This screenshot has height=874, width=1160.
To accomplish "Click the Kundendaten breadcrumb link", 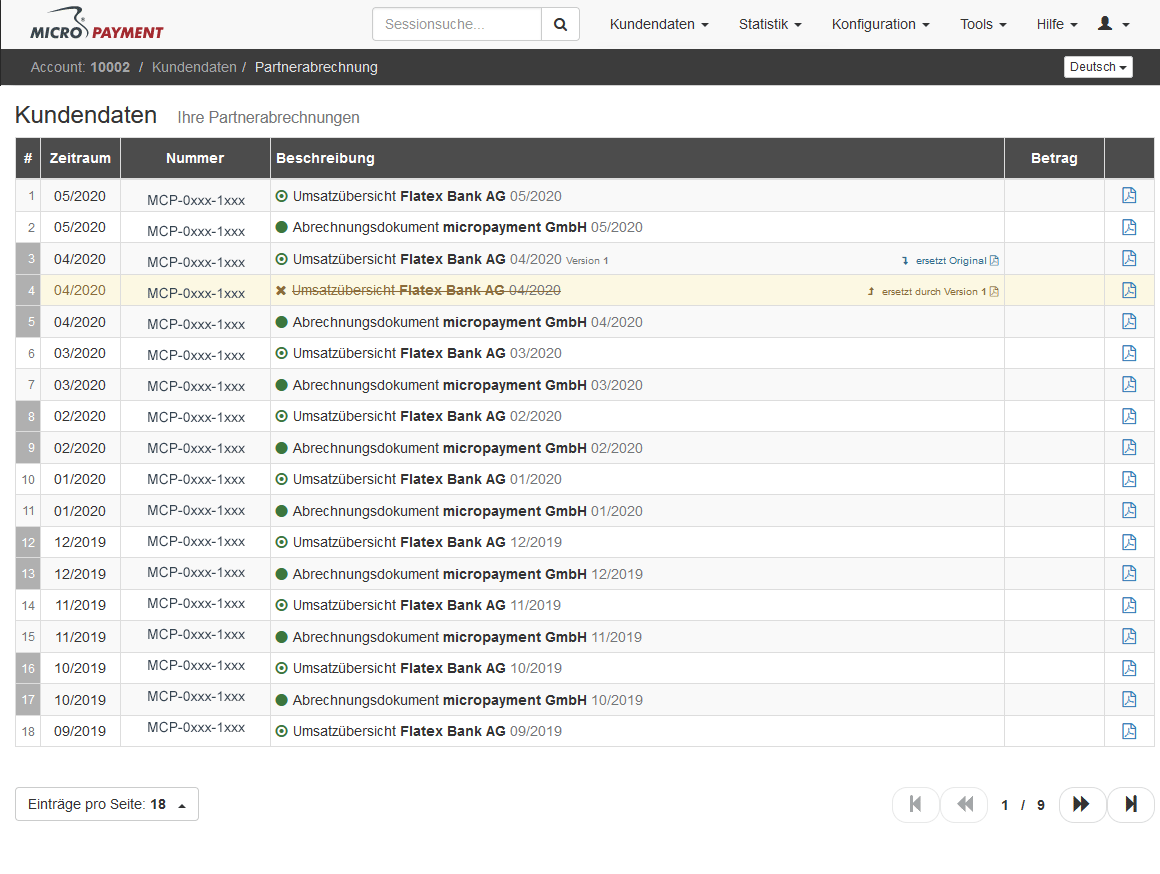I will [194, 67].
